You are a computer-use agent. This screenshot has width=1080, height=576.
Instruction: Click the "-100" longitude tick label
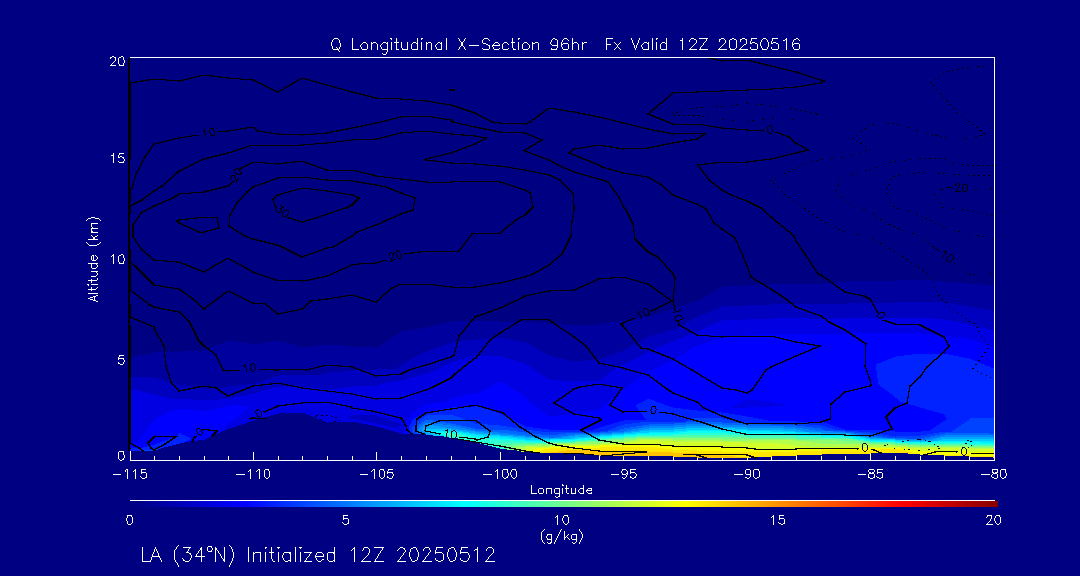(499, 474)
